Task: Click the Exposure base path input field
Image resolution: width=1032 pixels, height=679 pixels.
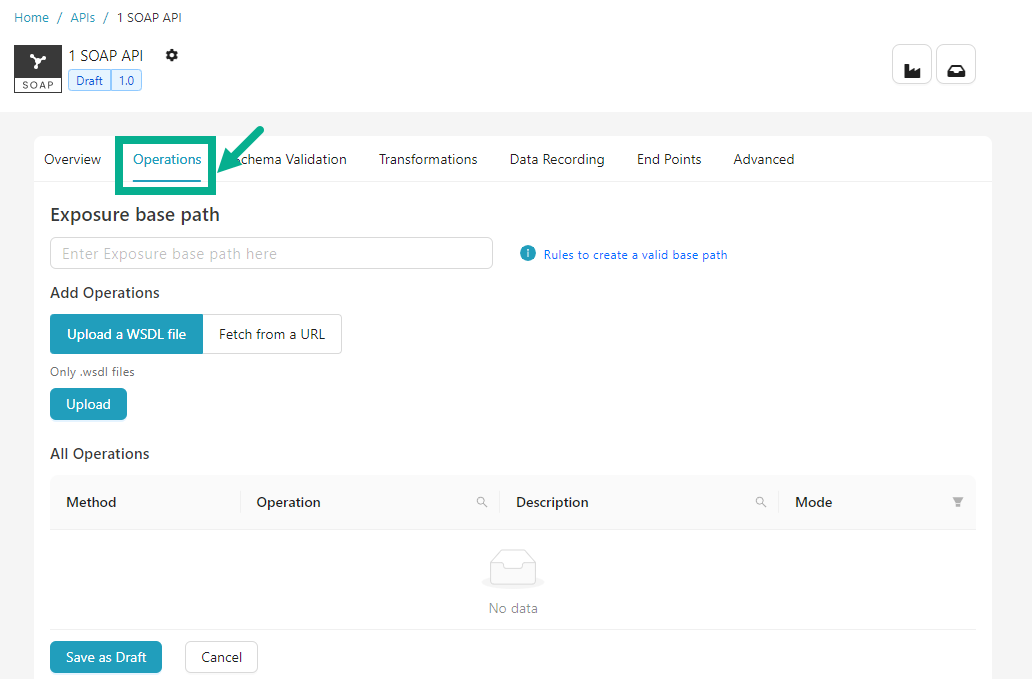Action: pos(271,253)
